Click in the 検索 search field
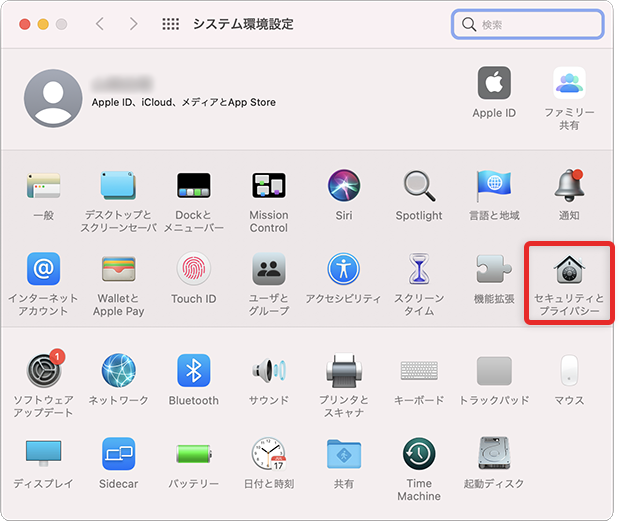The width and height of the screenshot is (620, 521). pos(528,24)
